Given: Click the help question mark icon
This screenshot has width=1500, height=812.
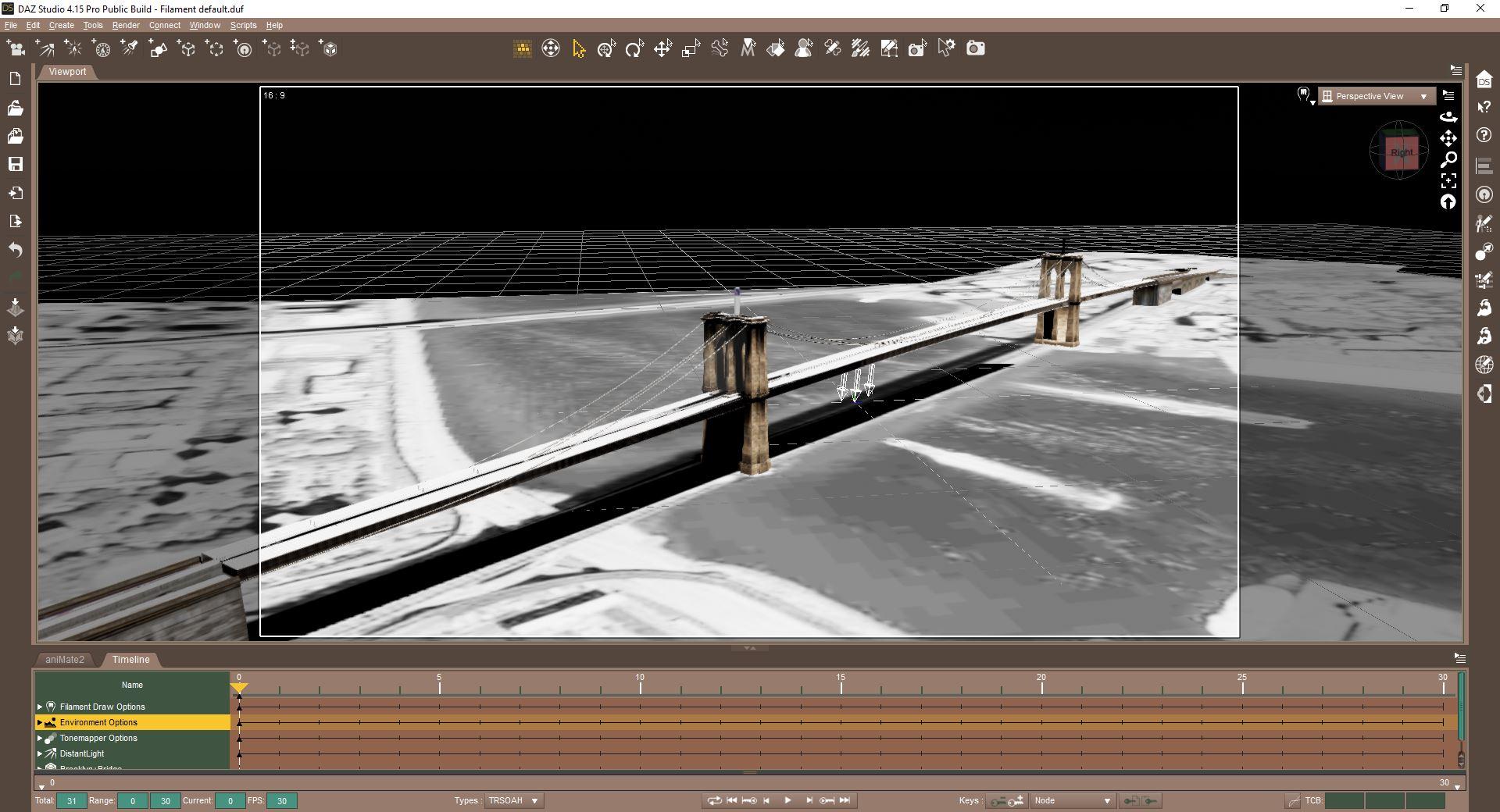Looking at the screenshot, I should point(1484,135).
